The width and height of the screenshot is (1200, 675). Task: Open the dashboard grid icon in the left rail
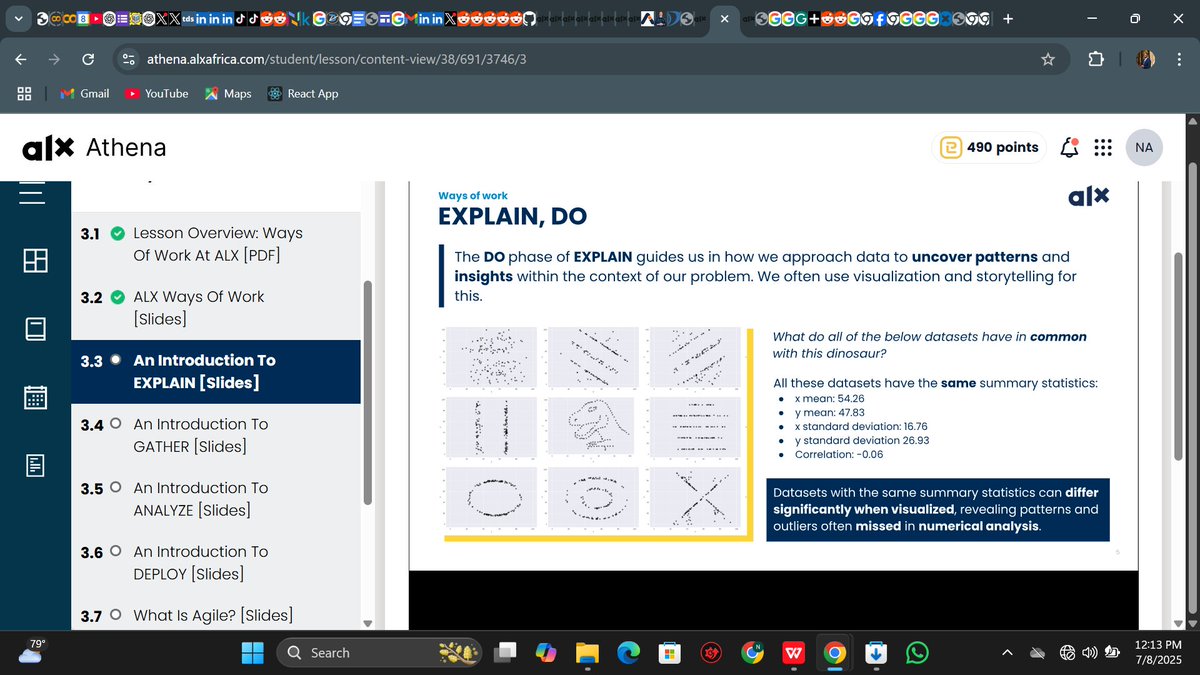(x=36, y=259)
